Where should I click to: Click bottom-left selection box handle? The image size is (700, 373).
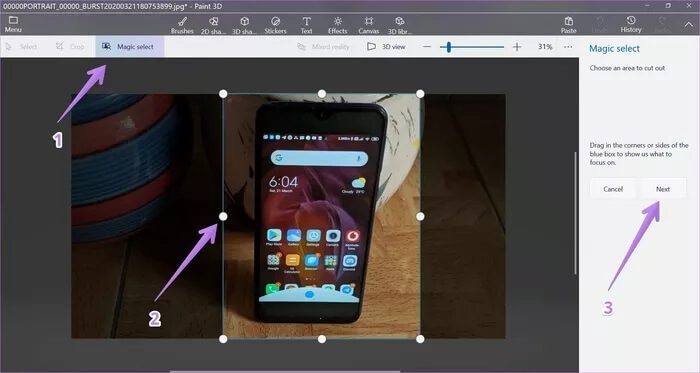coord(223,339)
